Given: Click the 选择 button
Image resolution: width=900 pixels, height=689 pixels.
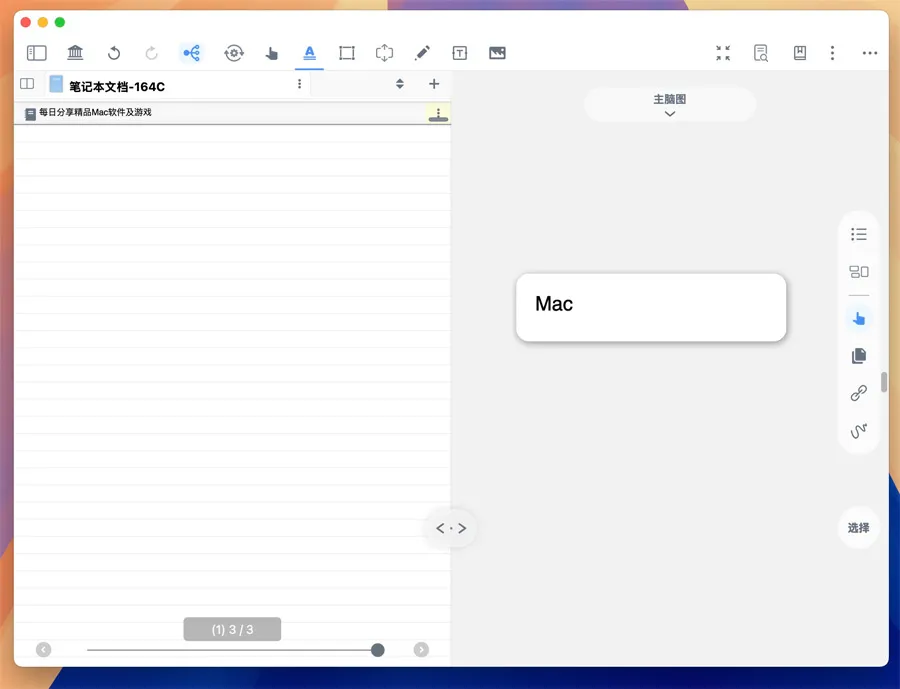Looking at the screenshot, I should coord(858,528).
